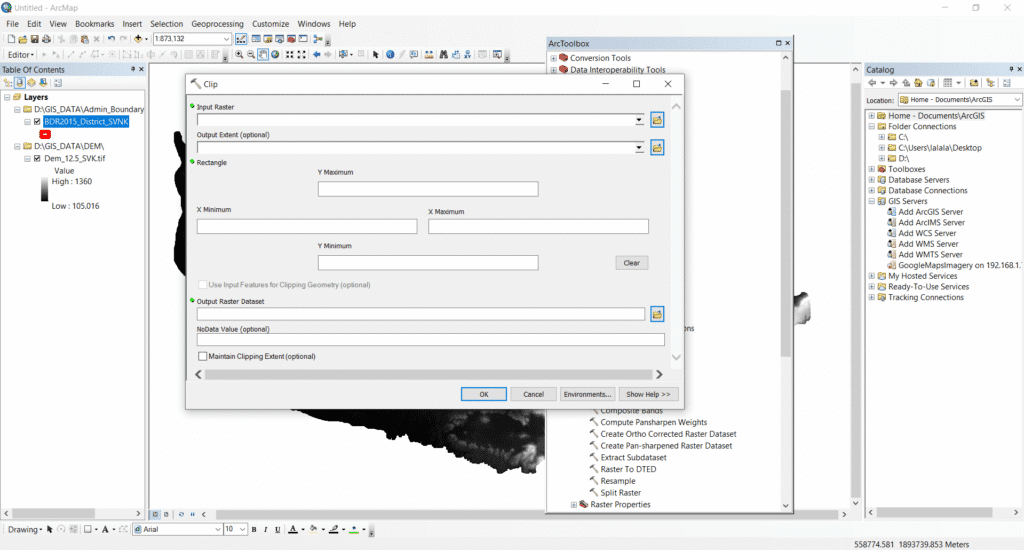The width and height of the screenshot is (1024, 550).
Task: Open the fill color picker
Action: click(323, 530)
